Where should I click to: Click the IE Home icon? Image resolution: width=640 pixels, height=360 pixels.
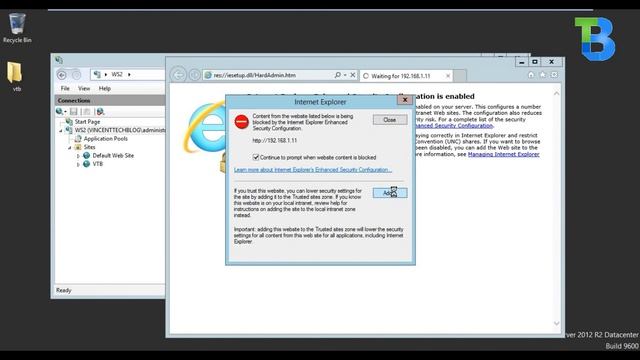pos(531,75)
